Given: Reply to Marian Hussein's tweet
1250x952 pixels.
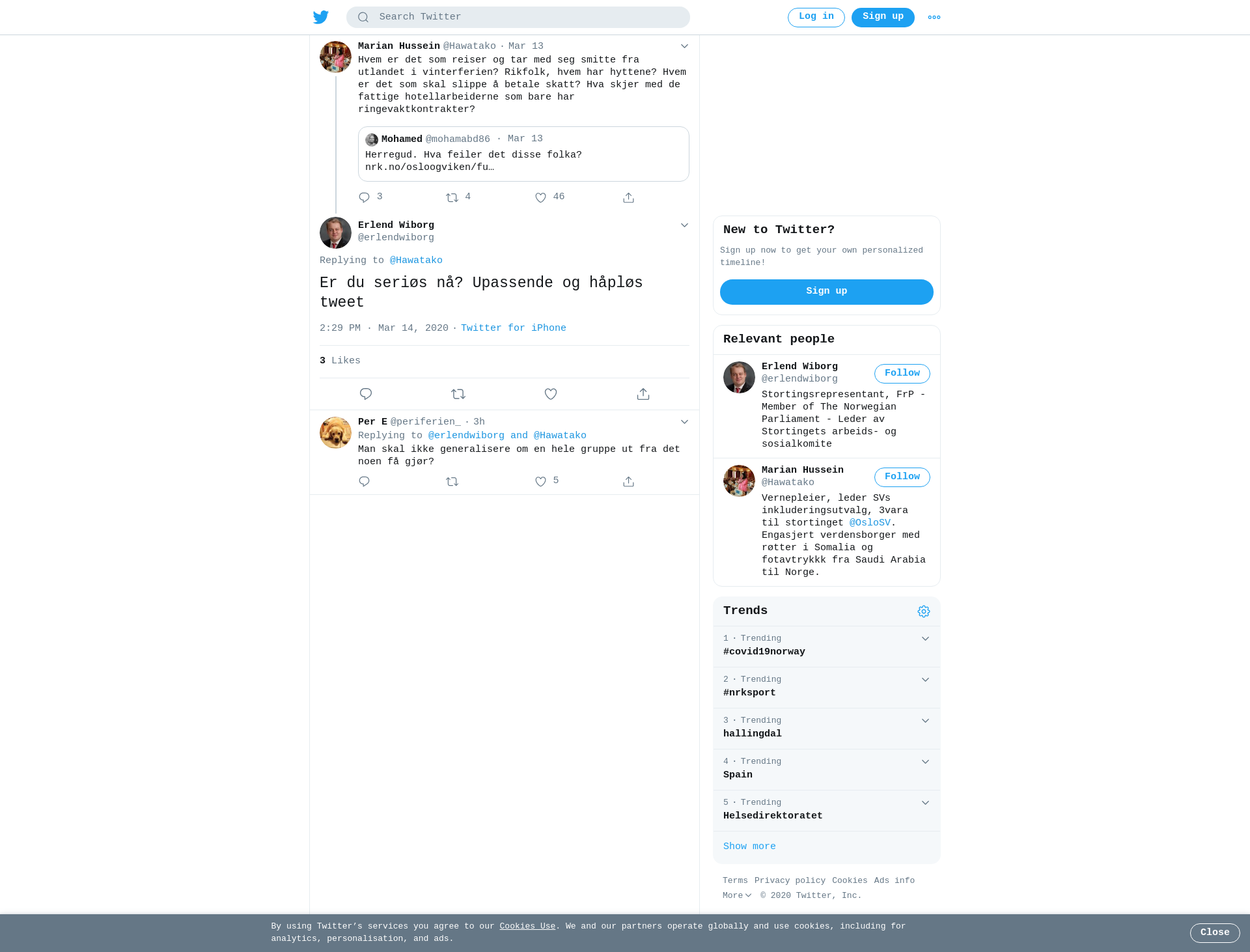Looking at the screenshot, I should pos(365,197).
